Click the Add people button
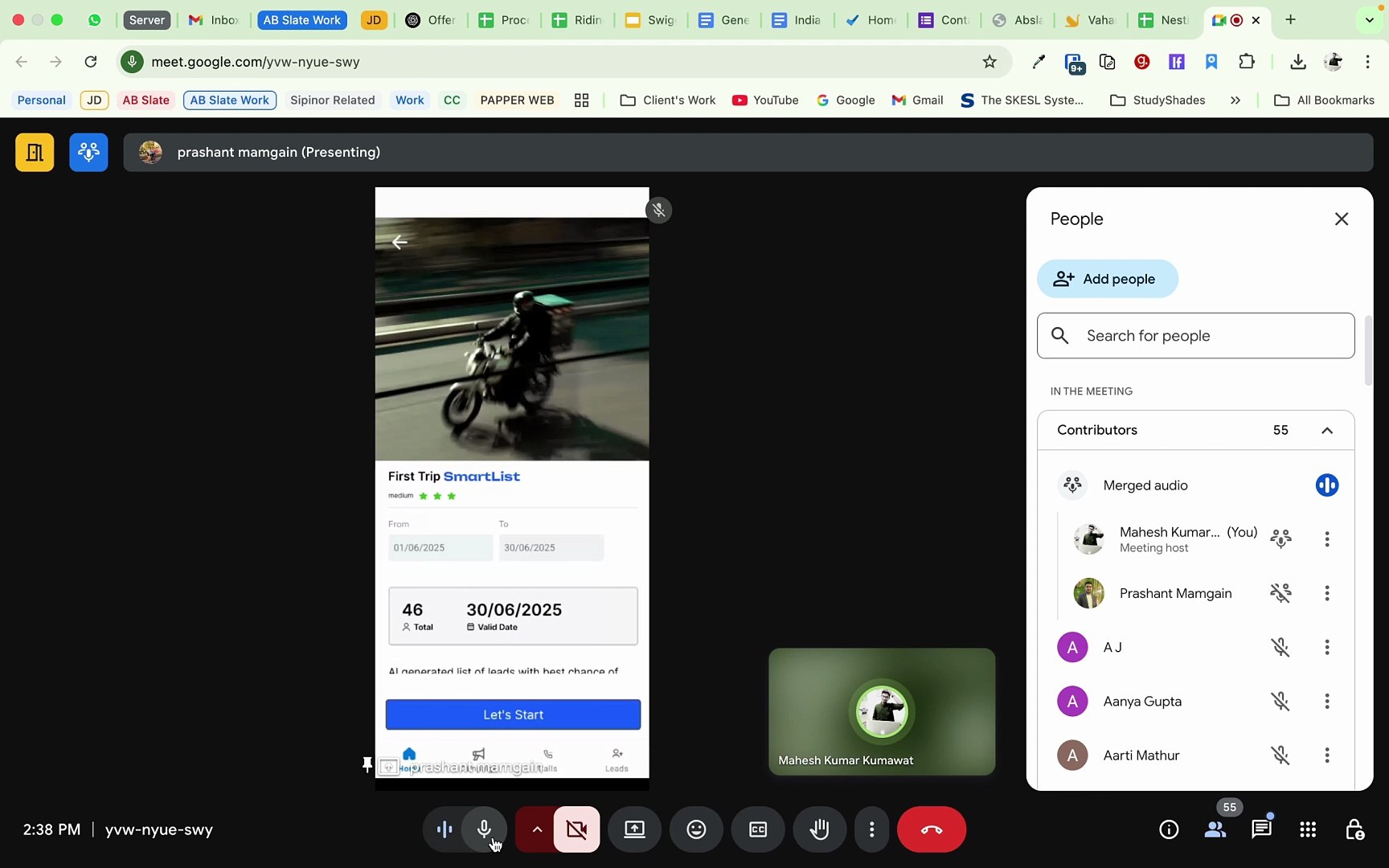 (x=1108, y=279)
